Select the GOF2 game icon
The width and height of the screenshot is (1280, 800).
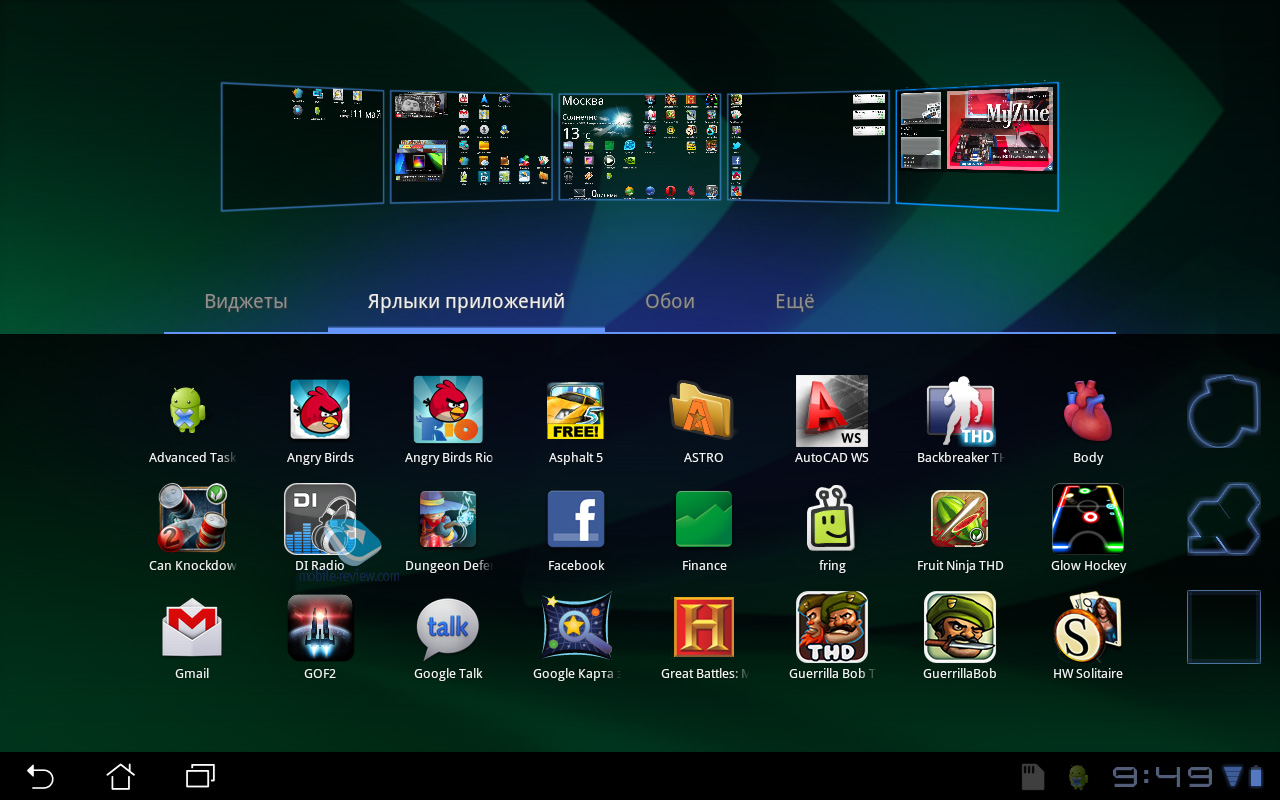tap(320, 626)
